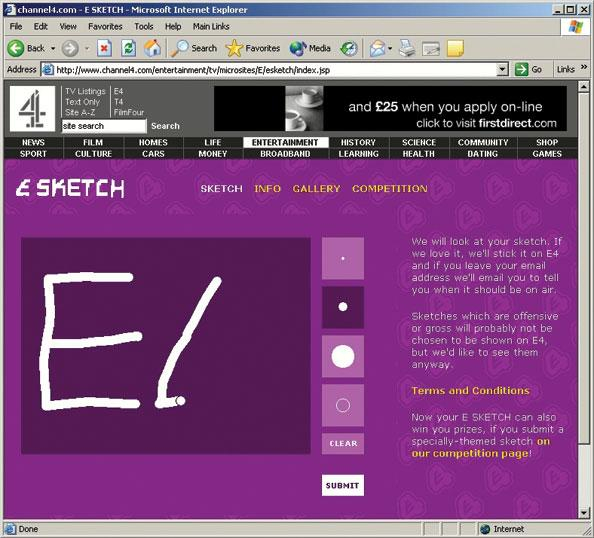Click the scrollbar up arrow
594x538 pixels.
click(x=583, y=87)
